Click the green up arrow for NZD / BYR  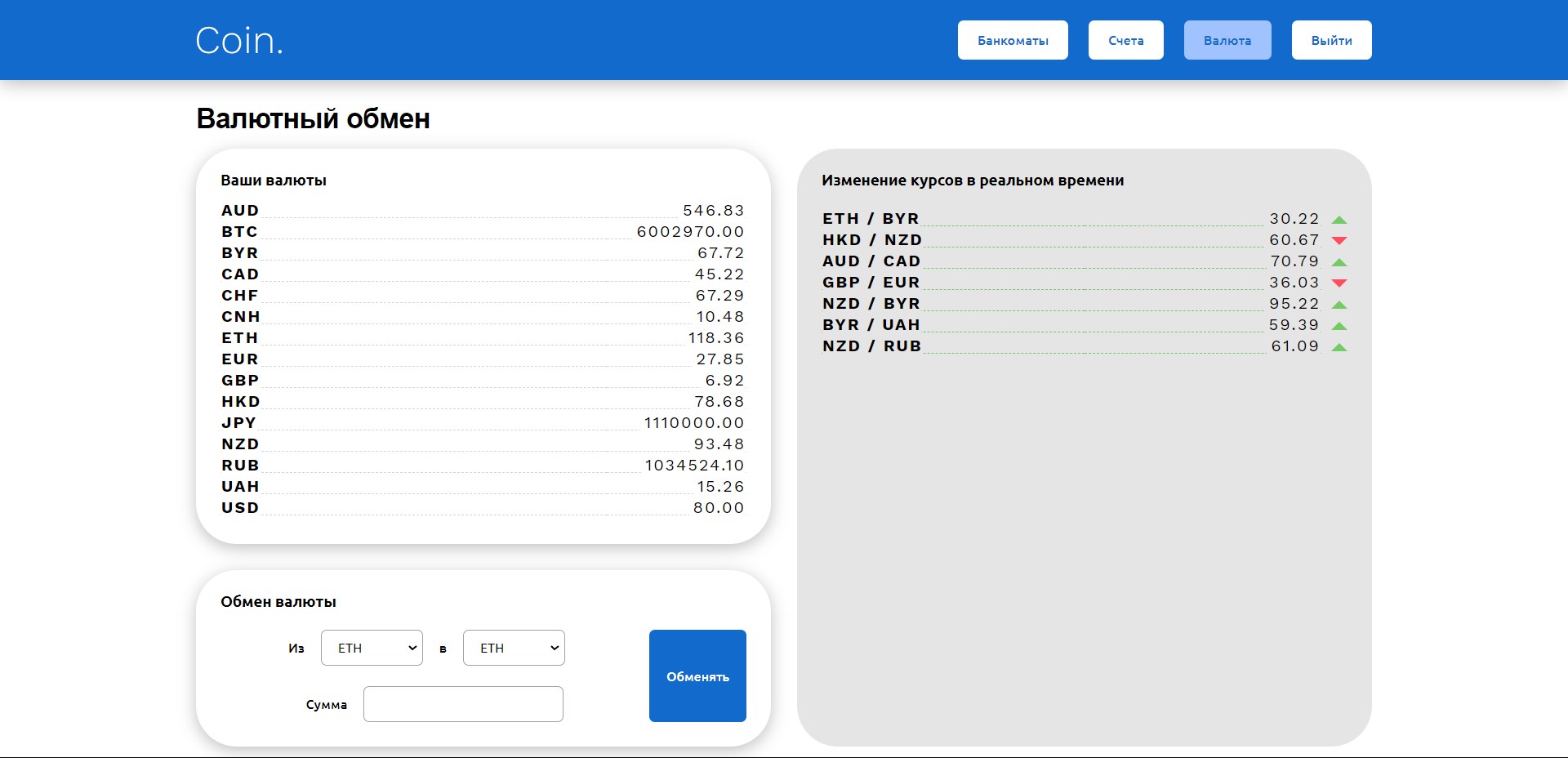1339,305
